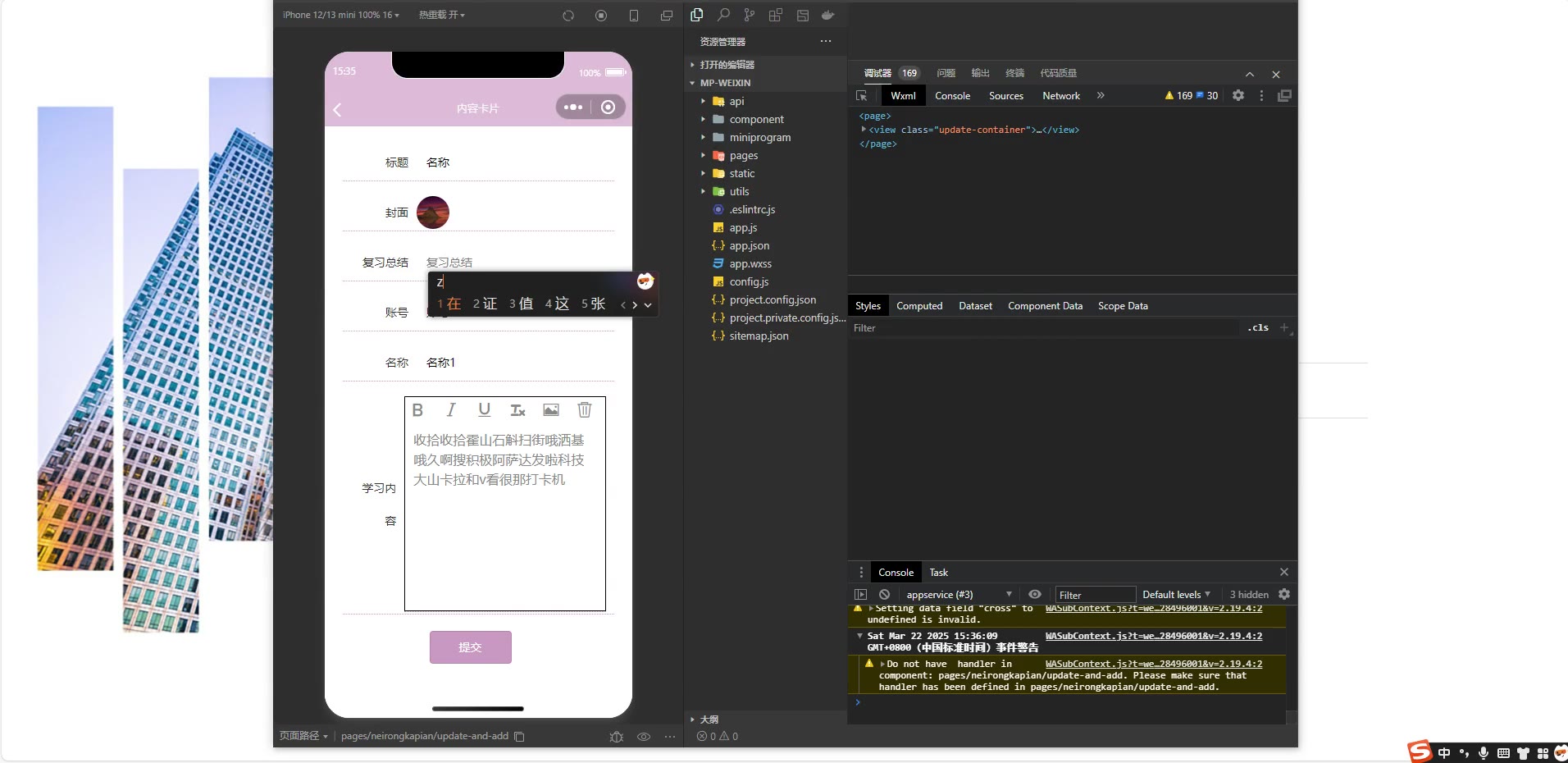Click the element inspector picker icon
The height and width of the screenshot is (763, 1568).
tap(862, 96)
